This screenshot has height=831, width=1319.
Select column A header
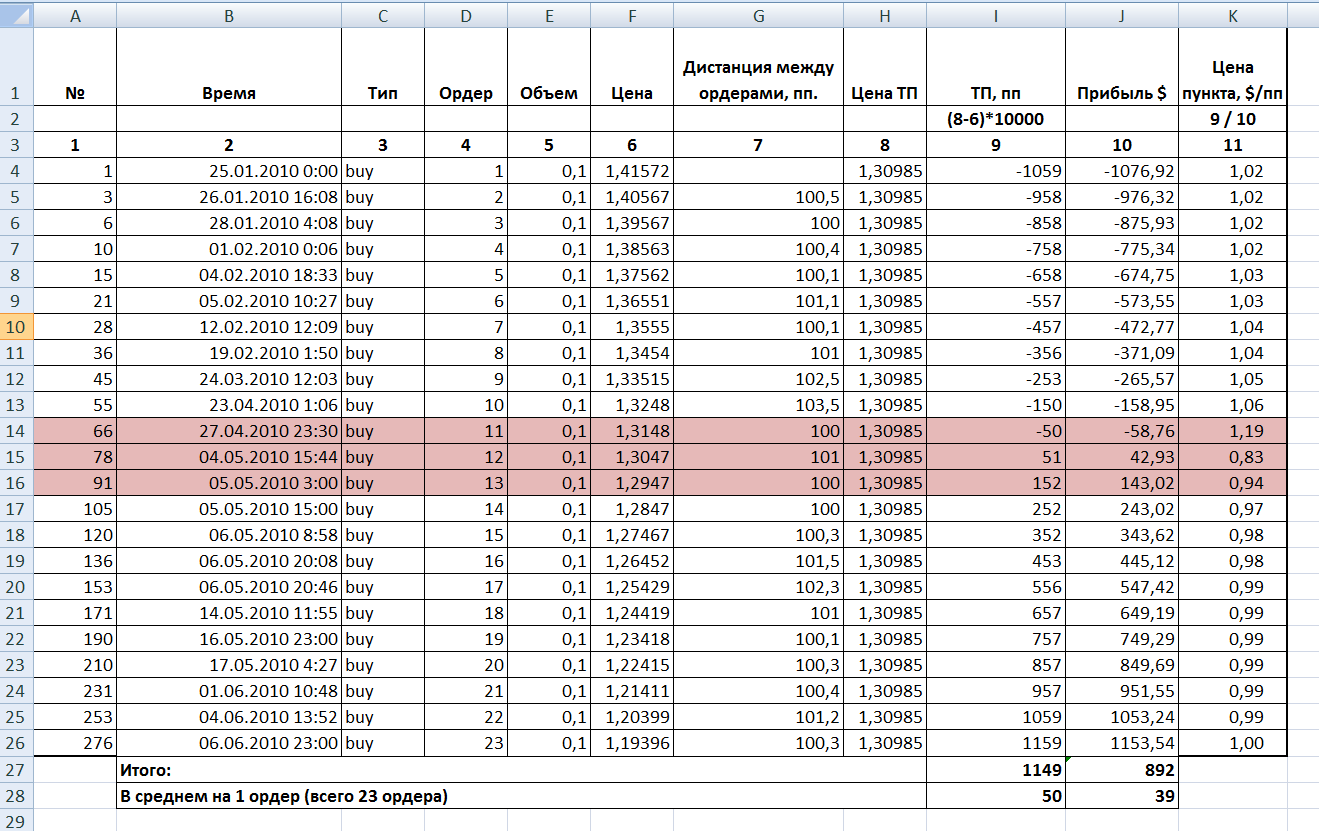(x=75, y=14)
